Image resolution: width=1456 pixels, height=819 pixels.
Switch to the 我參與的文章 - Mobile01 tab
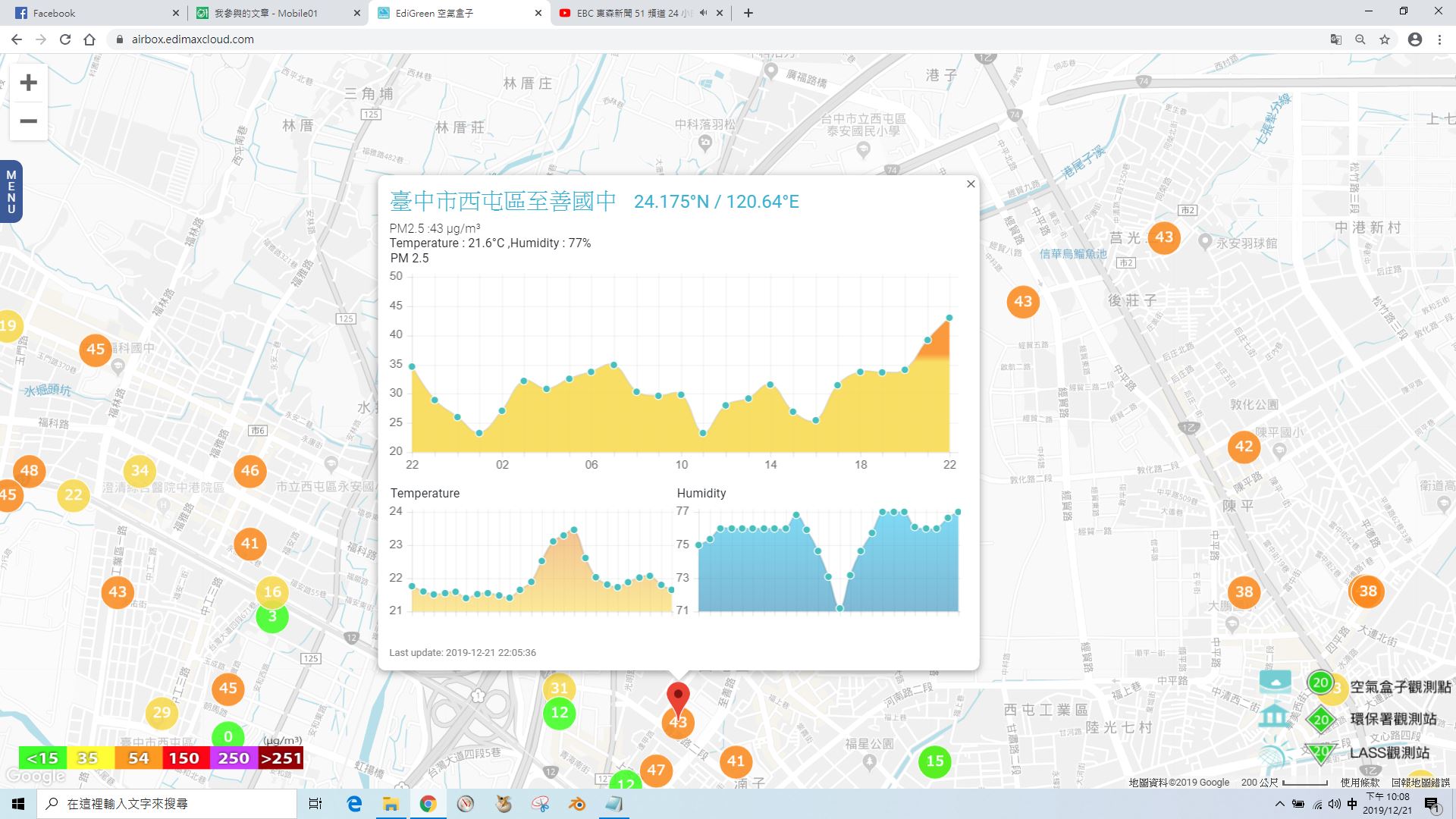click(x=277, y=13)
